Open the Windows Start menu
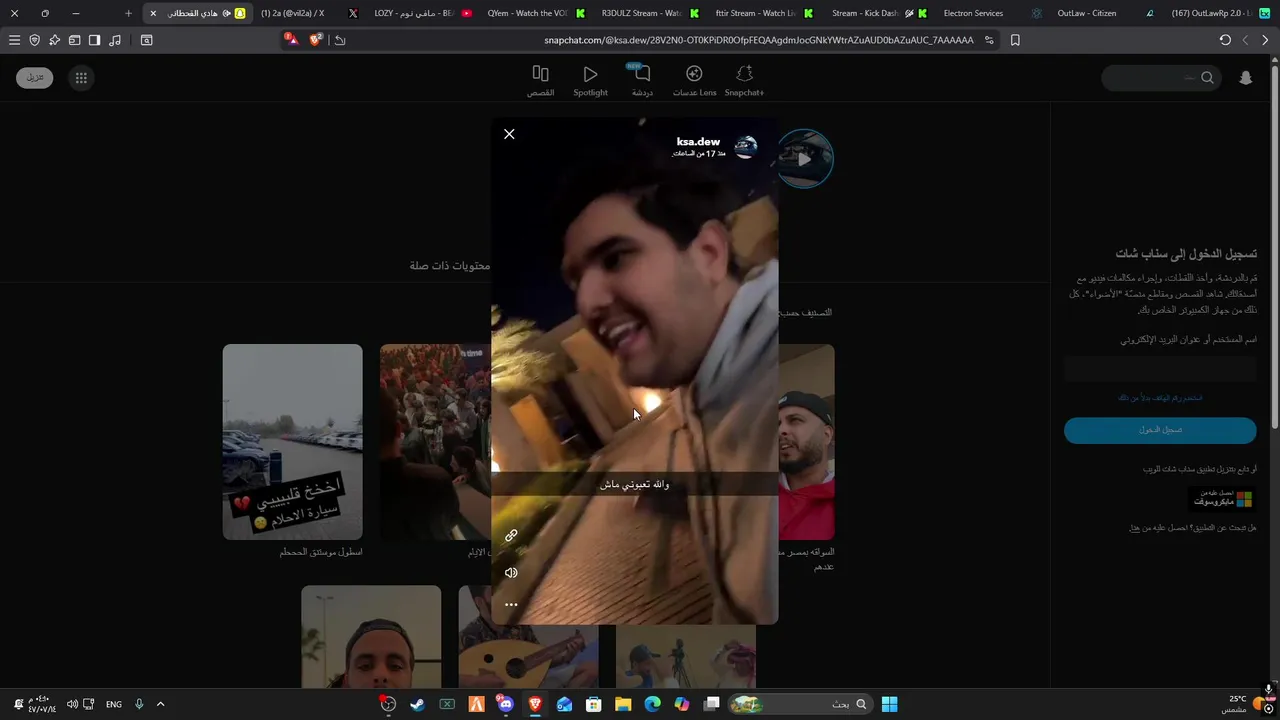The image size is (1280, 720). point(889,704)
